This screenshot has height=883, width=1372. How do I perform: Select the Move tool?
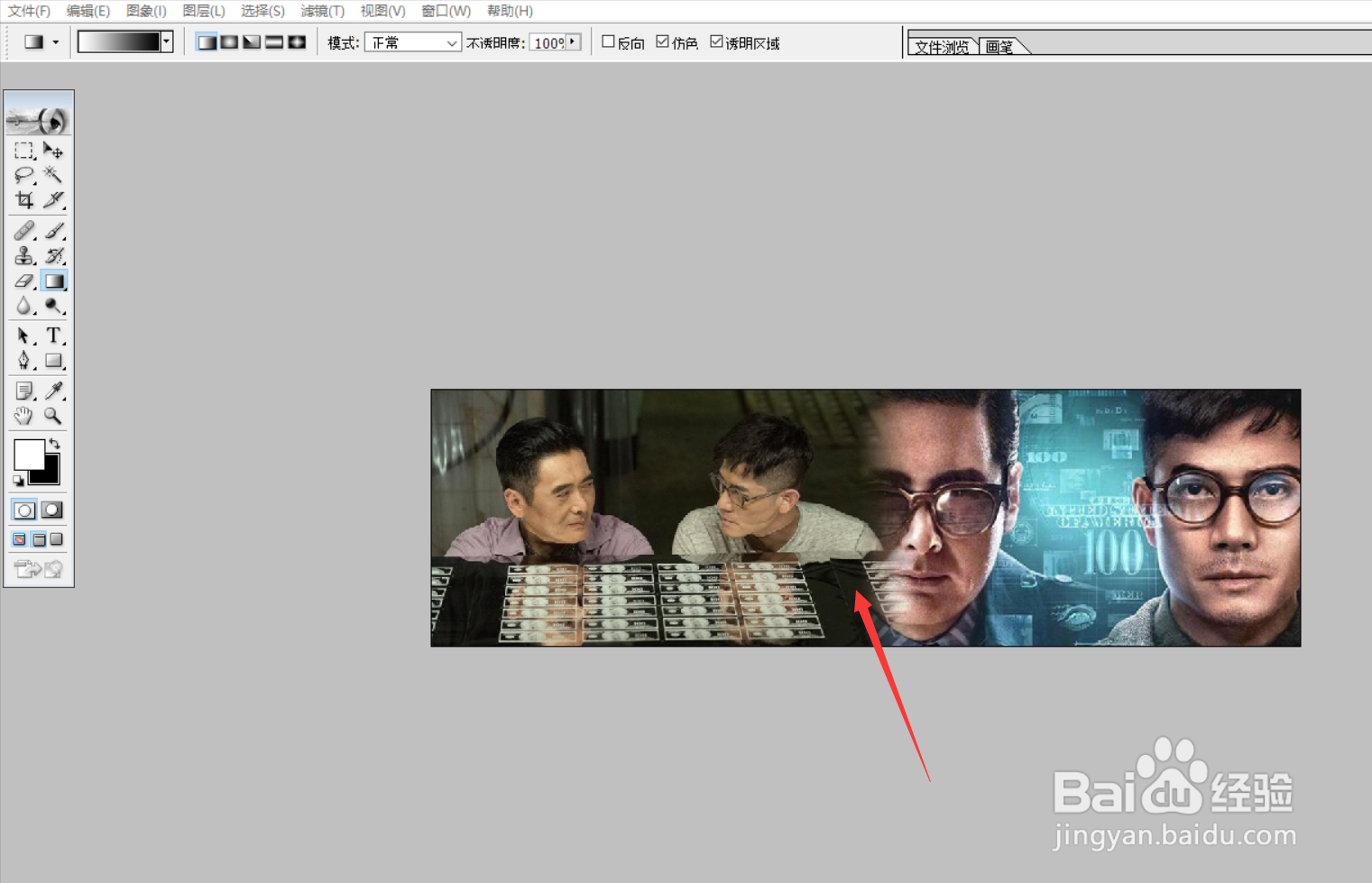(53, 151)
